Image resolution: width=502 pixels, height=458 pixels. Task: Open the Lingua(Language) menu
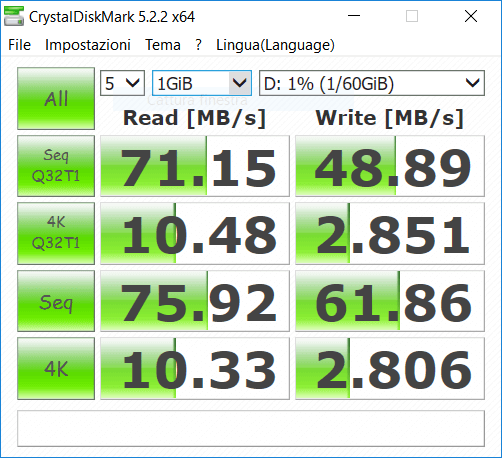(x=275, y=45)
